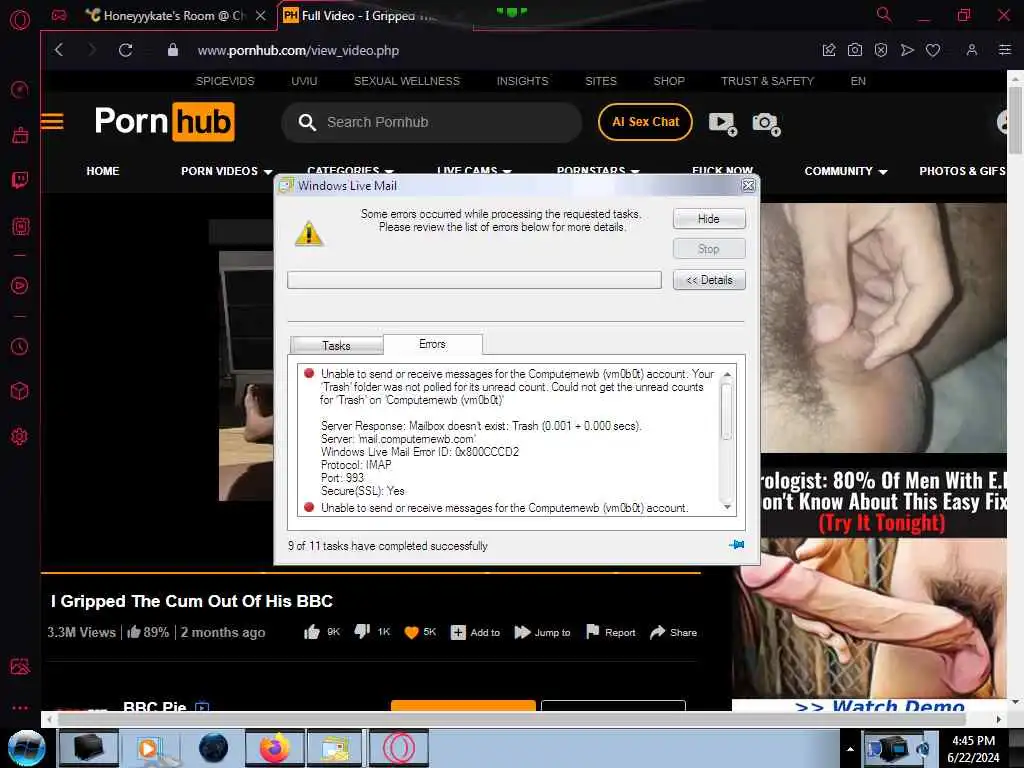Open browsing History from the sidebar clock
This screenshot has width=1024, height=768.
20,346
